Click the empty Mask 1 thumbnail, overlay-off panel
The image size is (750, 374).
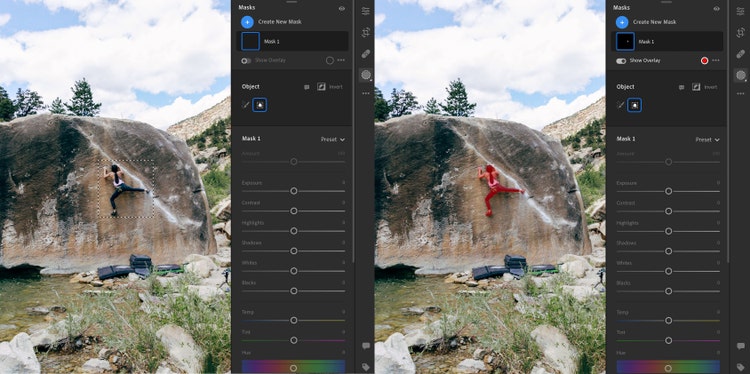pos(250,42)
